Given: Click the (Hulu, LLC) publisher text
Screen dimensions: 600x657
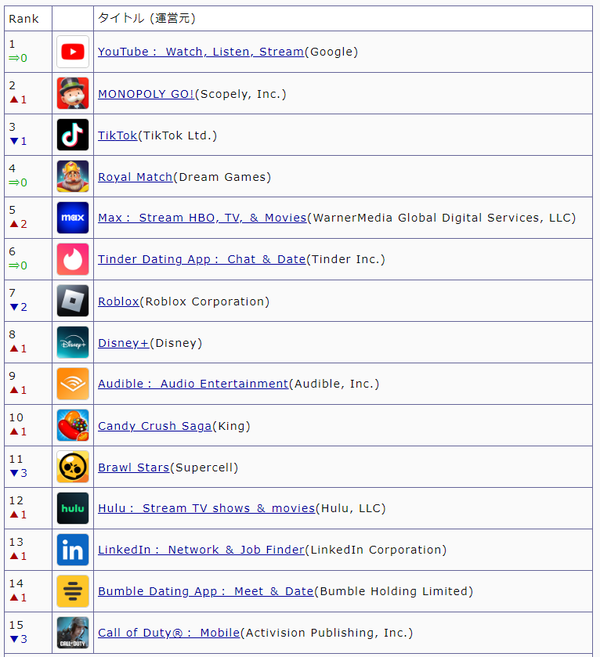Looking at the screenshot, I should point(351,508).
